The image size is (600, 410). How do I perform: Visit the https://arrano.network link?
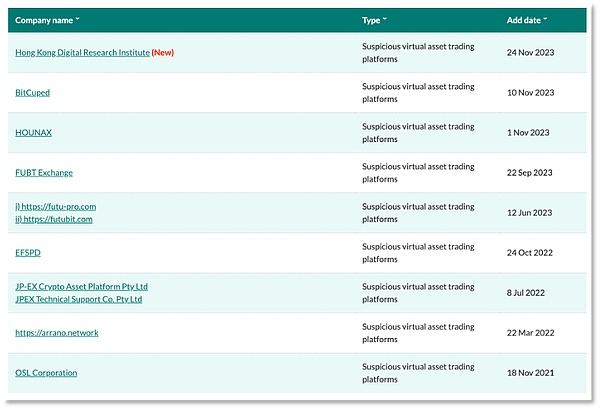(56, 332)
